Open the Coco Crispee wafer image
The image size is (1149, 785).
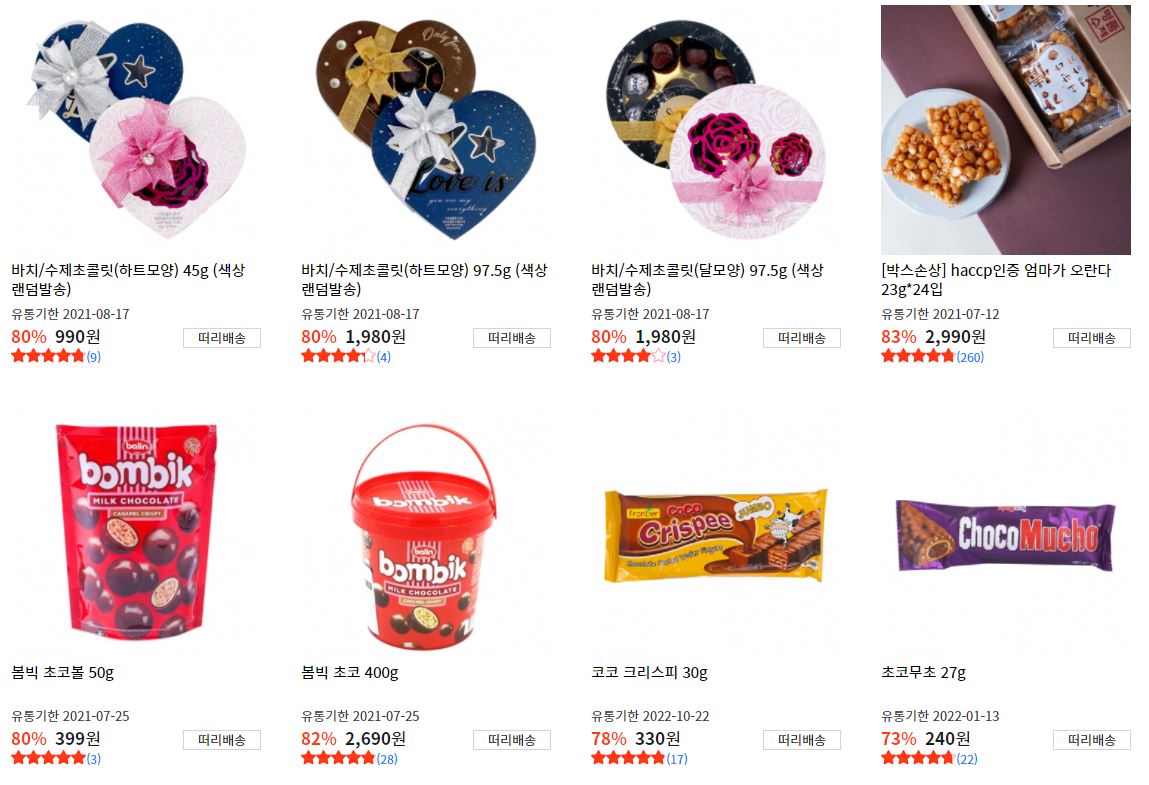pos(716,532)
